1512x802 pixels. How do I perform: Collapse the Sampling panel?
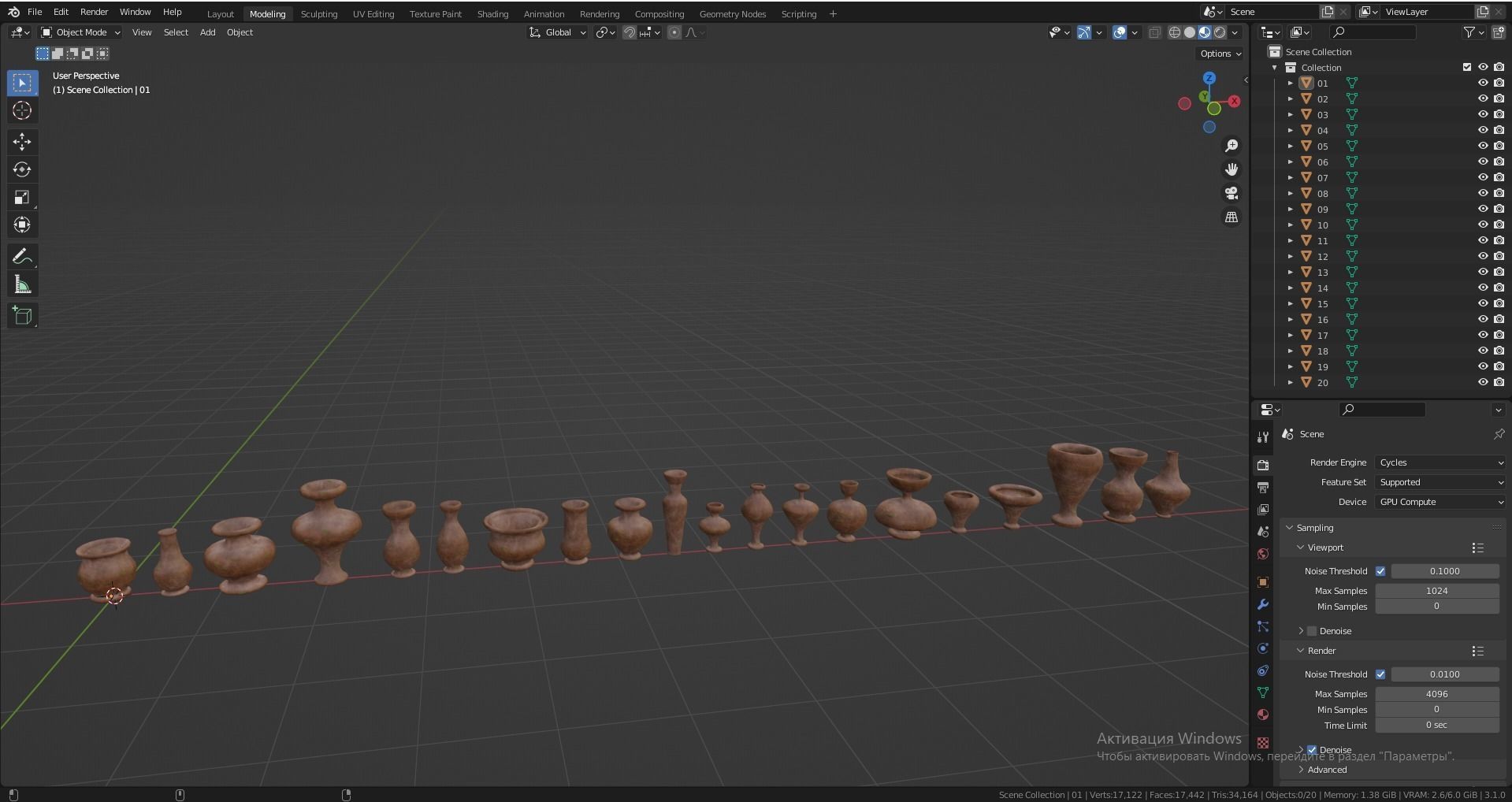click(1314, 528)
